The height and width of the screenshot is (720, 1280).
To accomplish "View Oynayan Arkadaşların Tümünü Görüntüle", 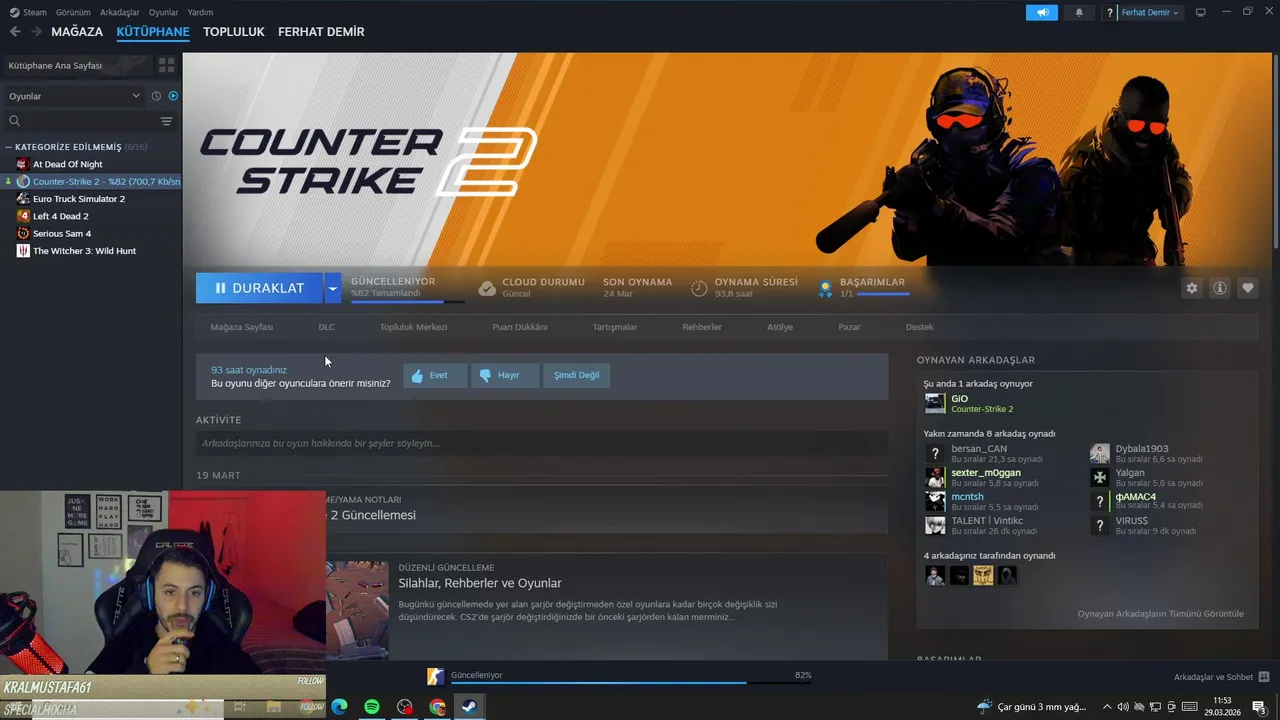I will pyautogui.click(x=1160, y=613).
